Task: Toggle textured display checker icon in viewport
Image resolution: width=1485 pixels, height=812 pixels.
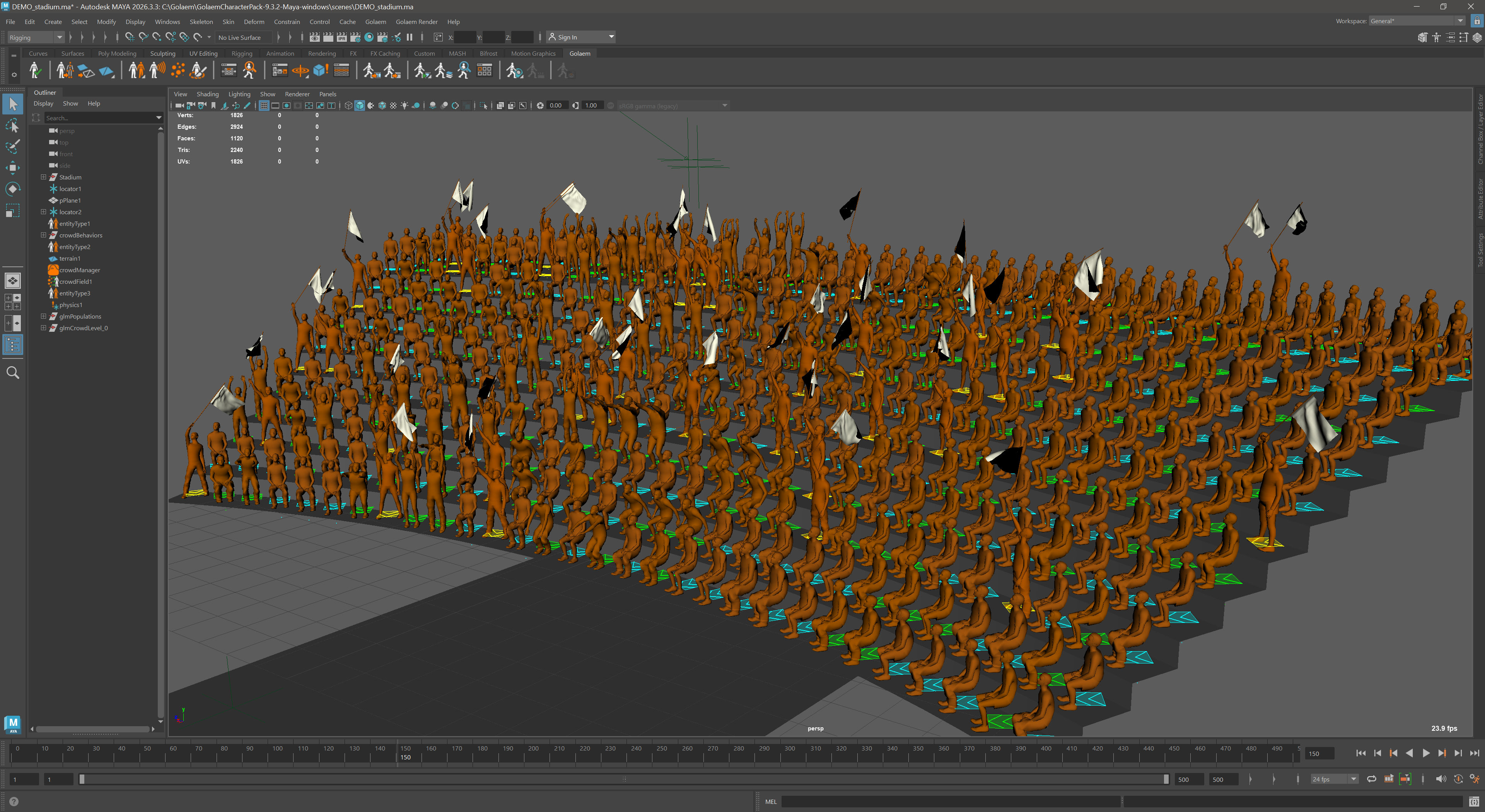Action: click(393, 106)
